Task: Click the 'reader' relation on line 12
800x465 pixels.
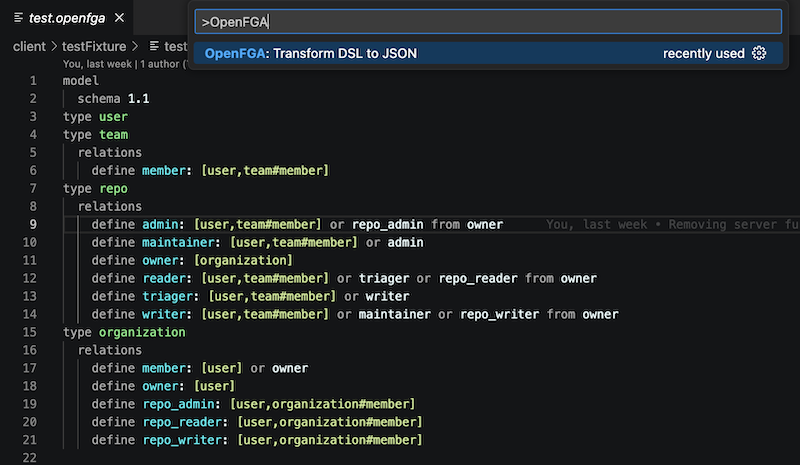Action: point(164,279)
